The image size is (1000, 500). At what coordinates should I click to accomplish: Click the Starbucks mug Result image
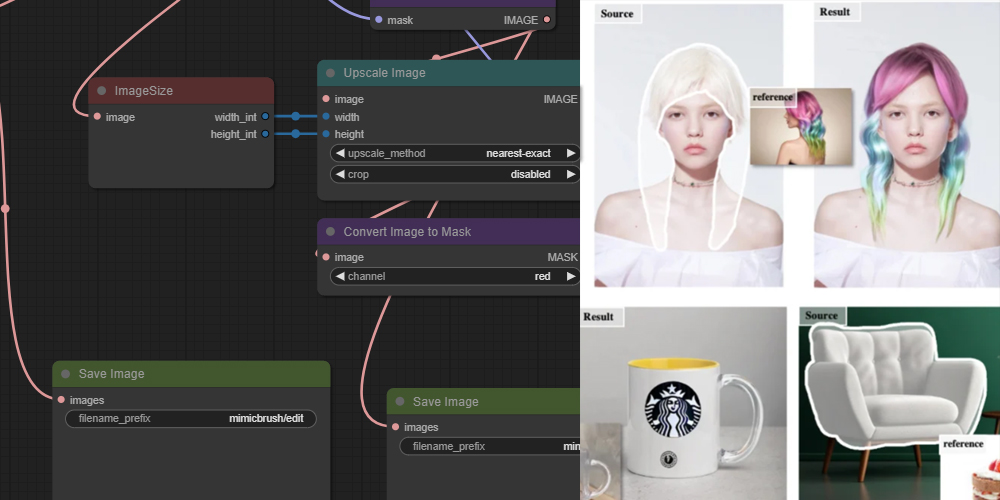(684, 403)
